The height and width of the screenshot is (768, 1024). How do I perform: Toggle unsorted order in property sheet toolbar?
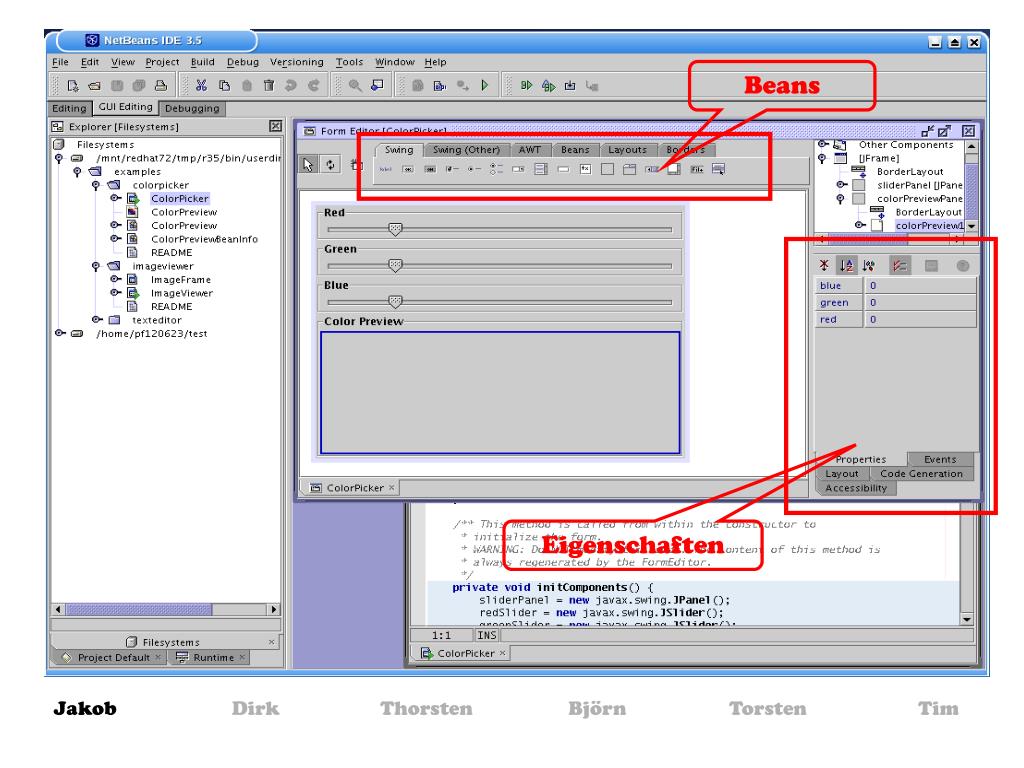click(824, 265)
